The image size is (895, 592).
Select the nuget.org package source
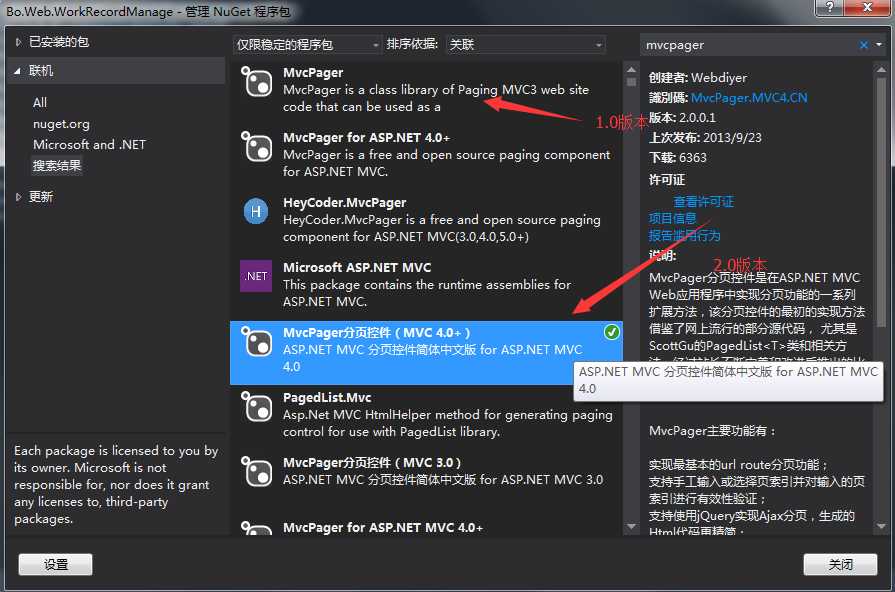(x=61, y=124)
